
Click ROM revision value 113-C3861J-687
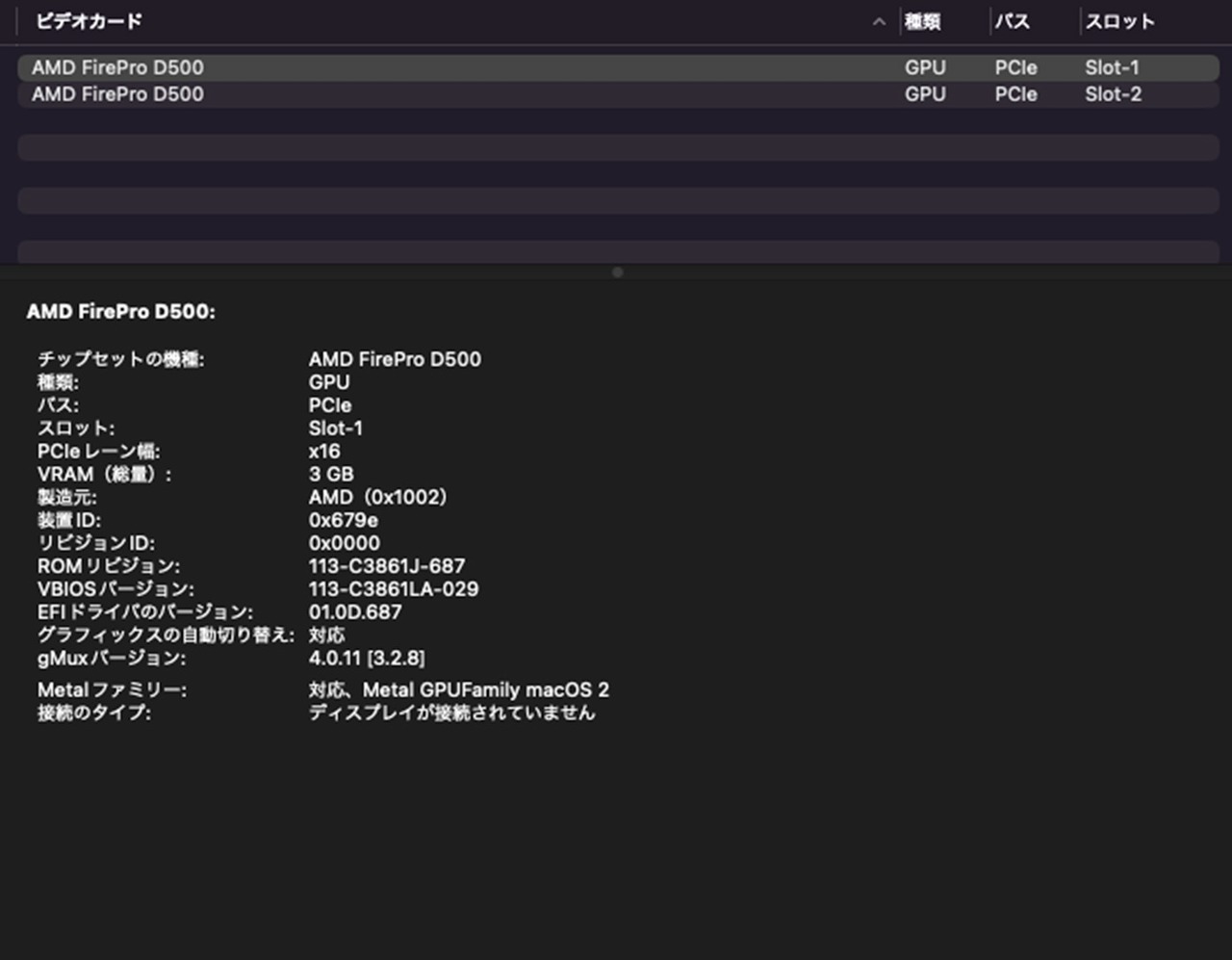pos(387,566)
